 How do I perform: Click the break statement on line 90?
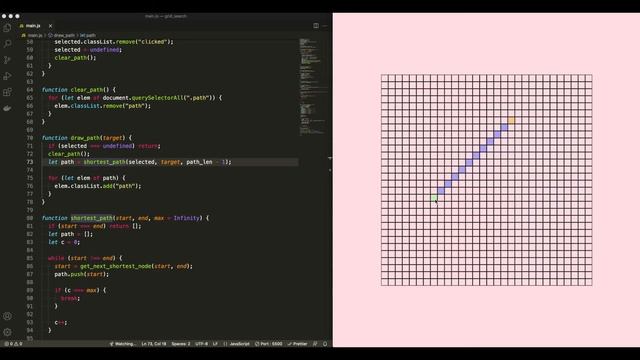tap(70, 298)
